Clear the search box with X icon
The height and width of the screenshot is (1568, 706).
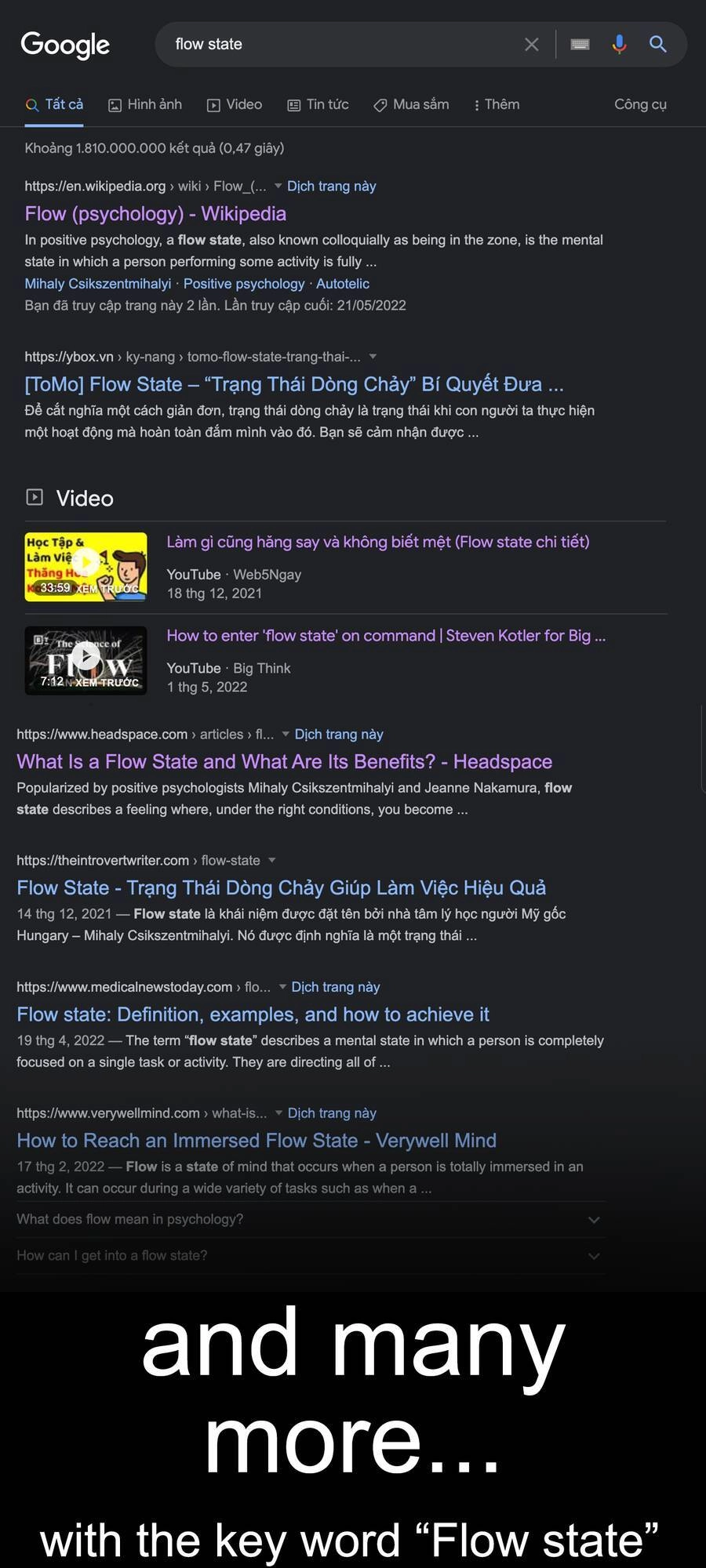(531, 45)
